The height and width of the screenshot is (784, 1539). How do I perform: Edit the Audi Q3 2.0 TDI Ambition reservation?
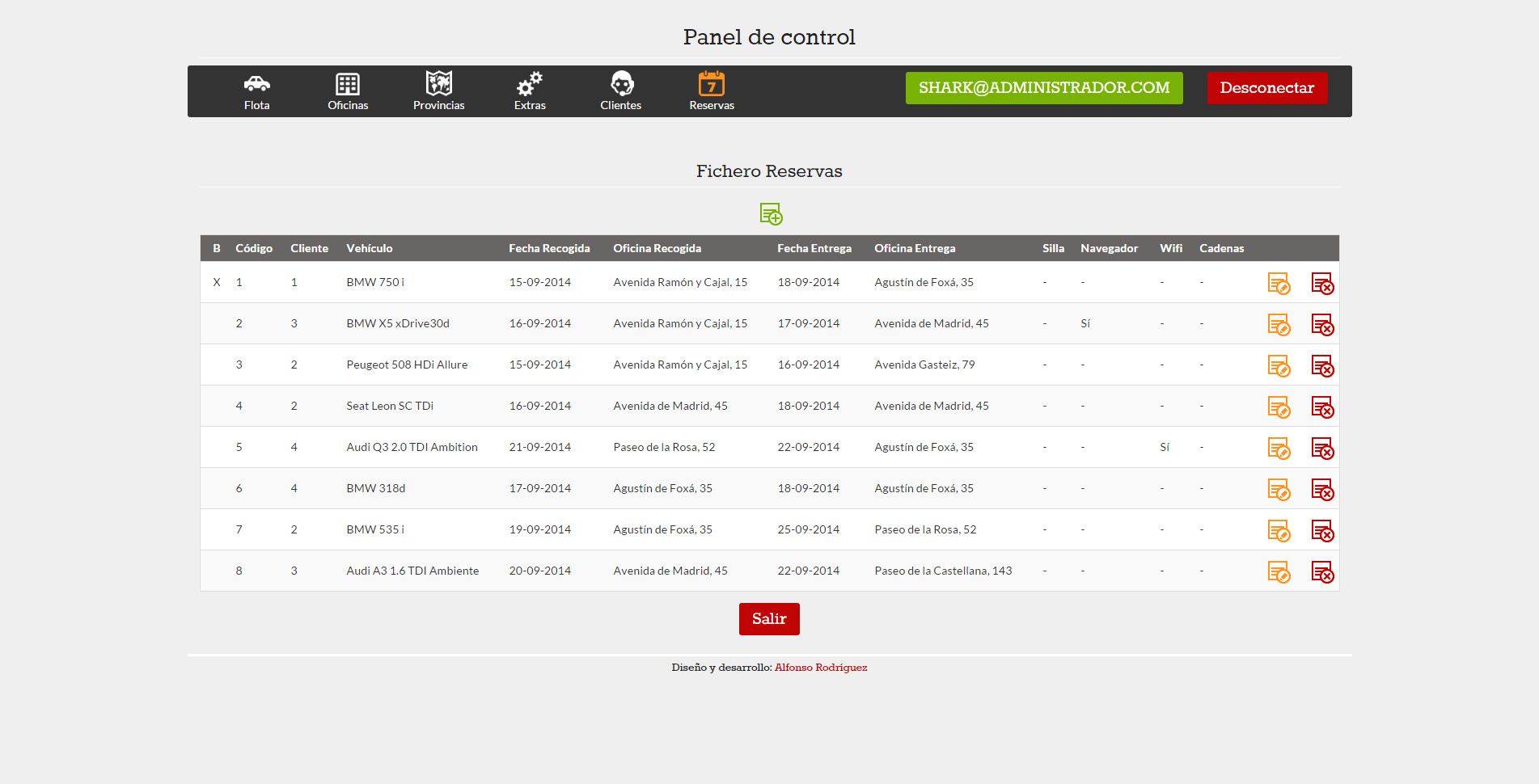[1278, 449]
